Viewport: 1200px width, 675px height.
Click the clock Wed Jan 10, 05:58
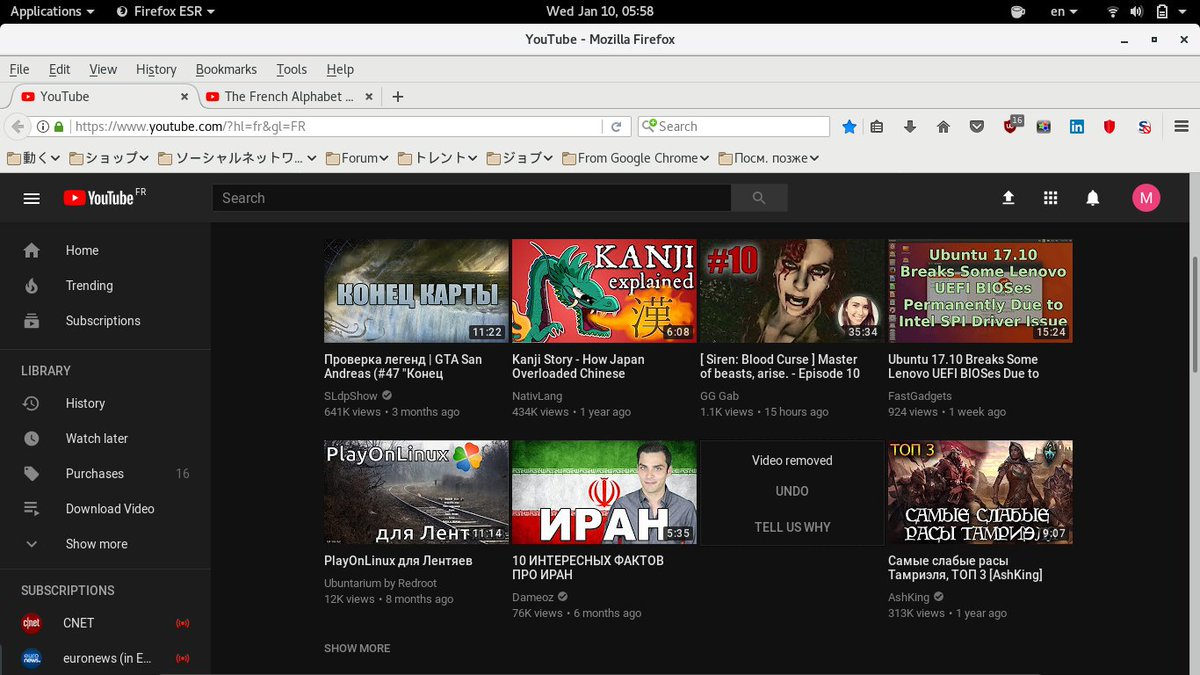click(x=600, y=11)
